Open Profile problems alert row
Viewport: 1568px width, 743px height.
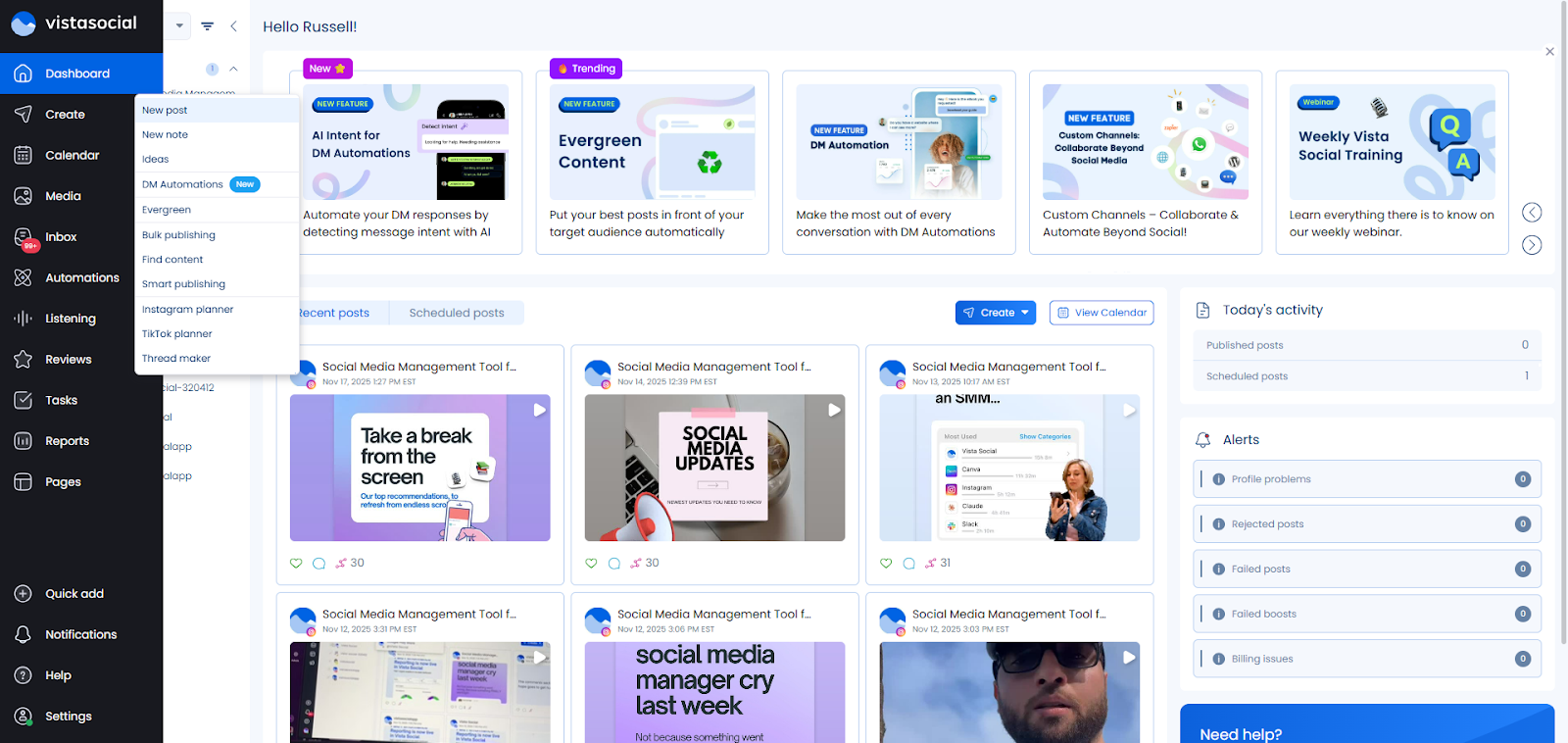(x=1366, y=479)
